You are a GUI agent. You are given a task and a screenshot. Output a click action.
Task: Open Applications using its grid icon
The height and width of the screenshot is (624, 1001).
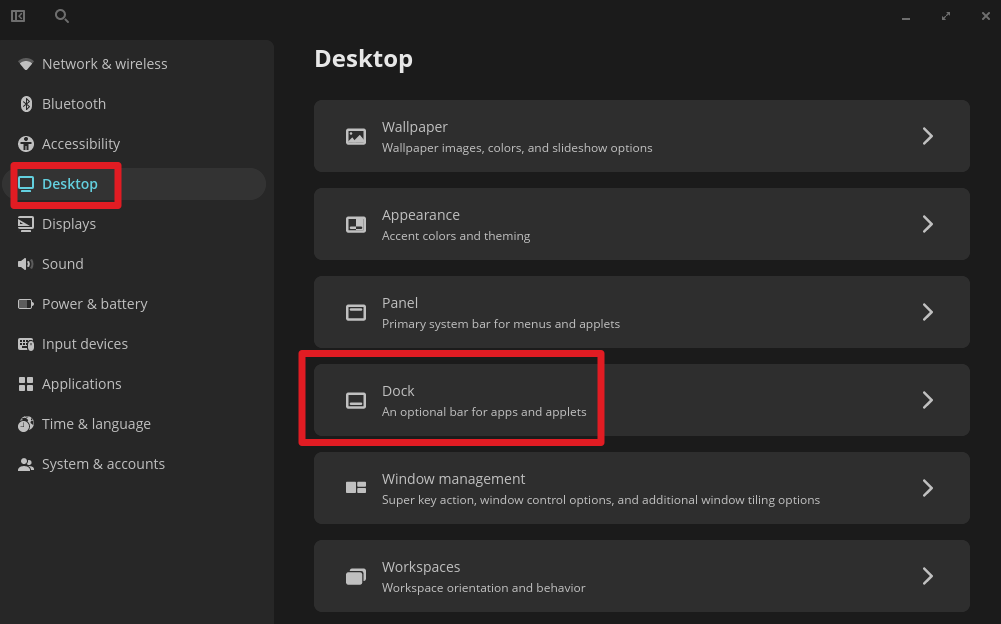(25, 383)
